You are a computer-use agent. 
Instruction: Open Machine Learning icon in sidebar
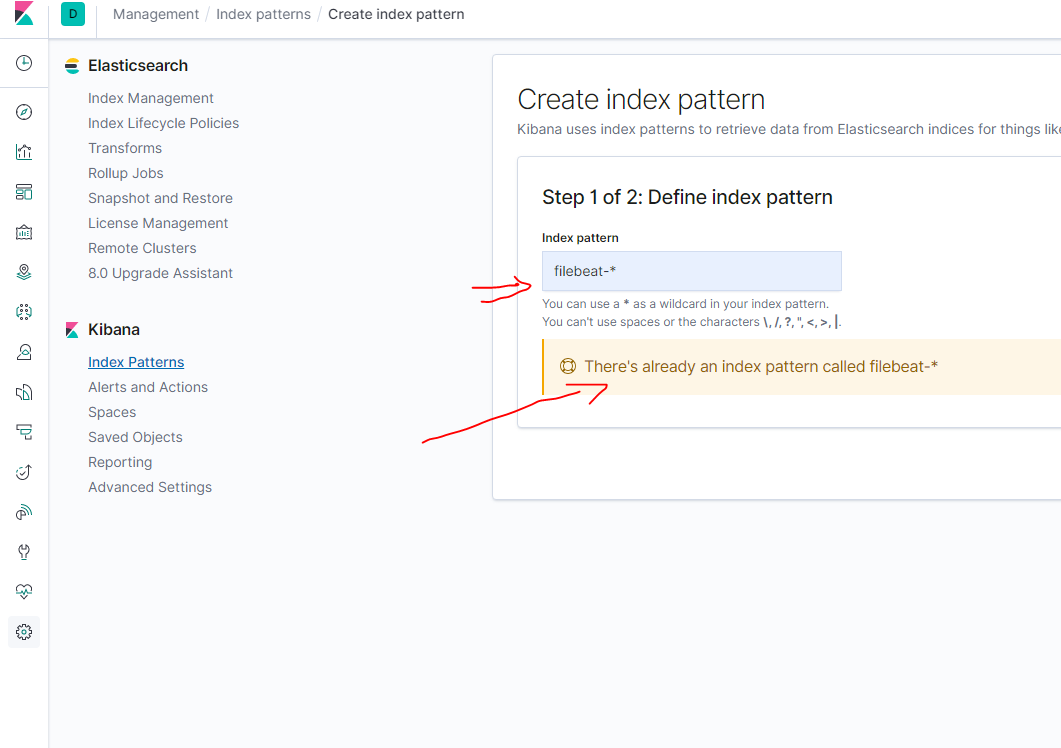tap(24, 312)
